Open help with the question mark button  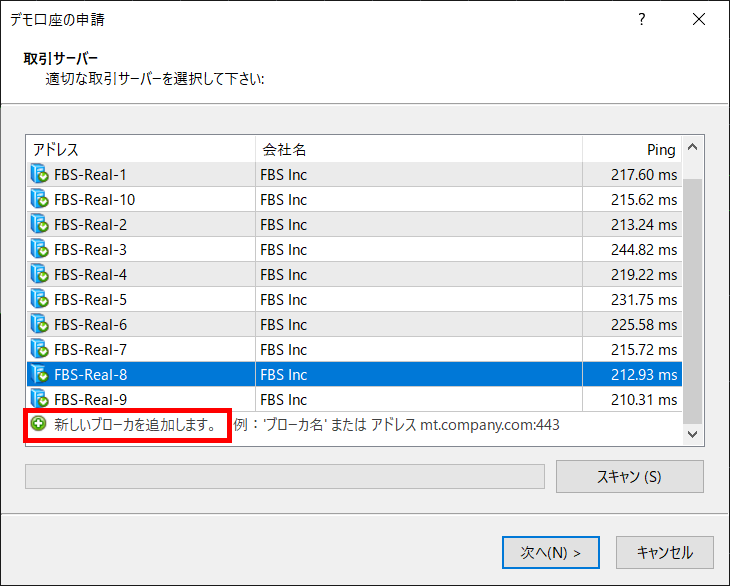point(642,20)
